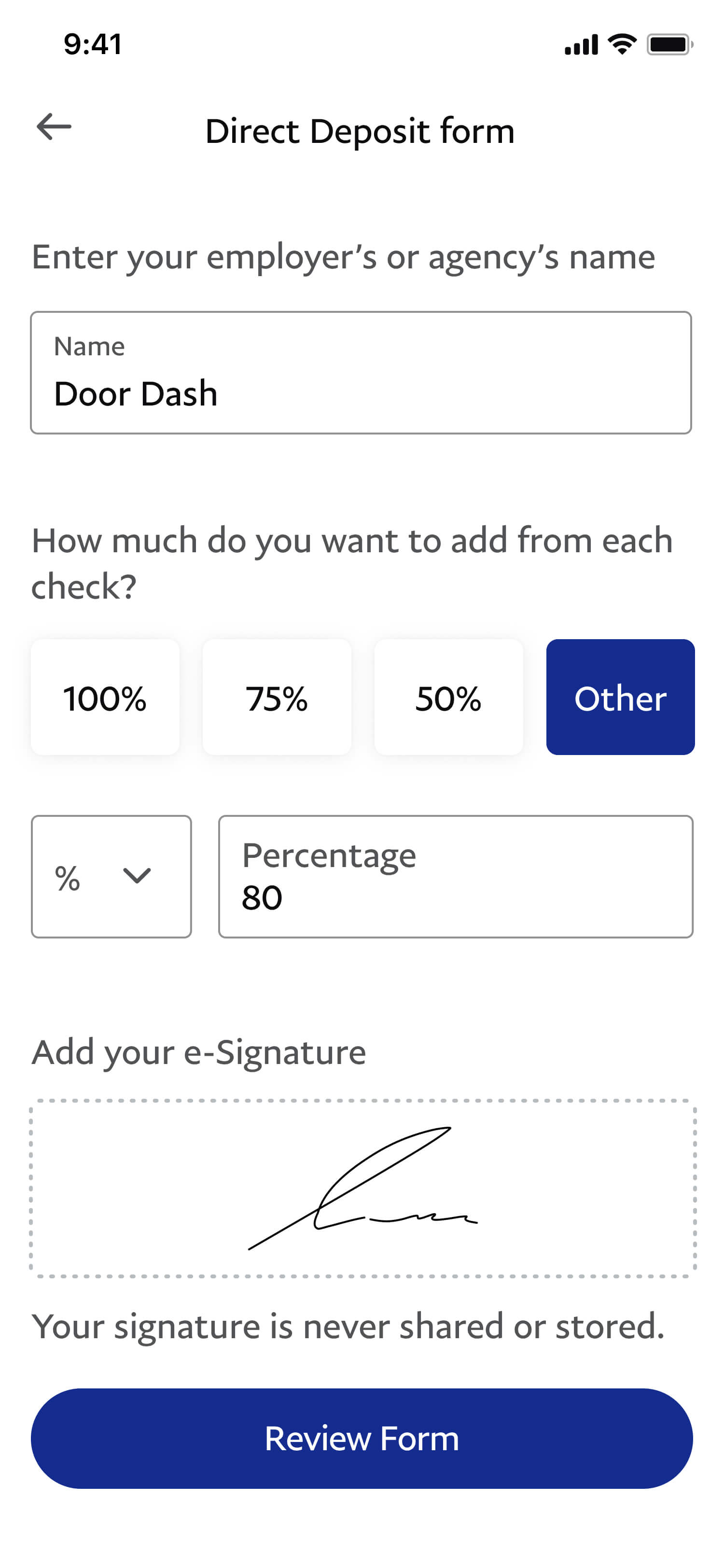Viewport: 724px width, 1568px height.
Task: Tap the % symbol in unit selector
Action: [x=68, y=878]
